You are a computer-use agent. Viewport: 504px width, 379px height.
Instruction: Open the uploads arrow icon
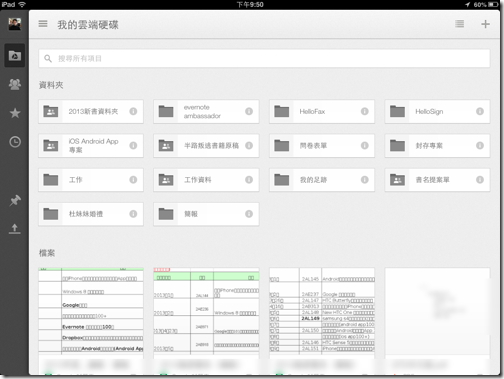pos(15,229)
